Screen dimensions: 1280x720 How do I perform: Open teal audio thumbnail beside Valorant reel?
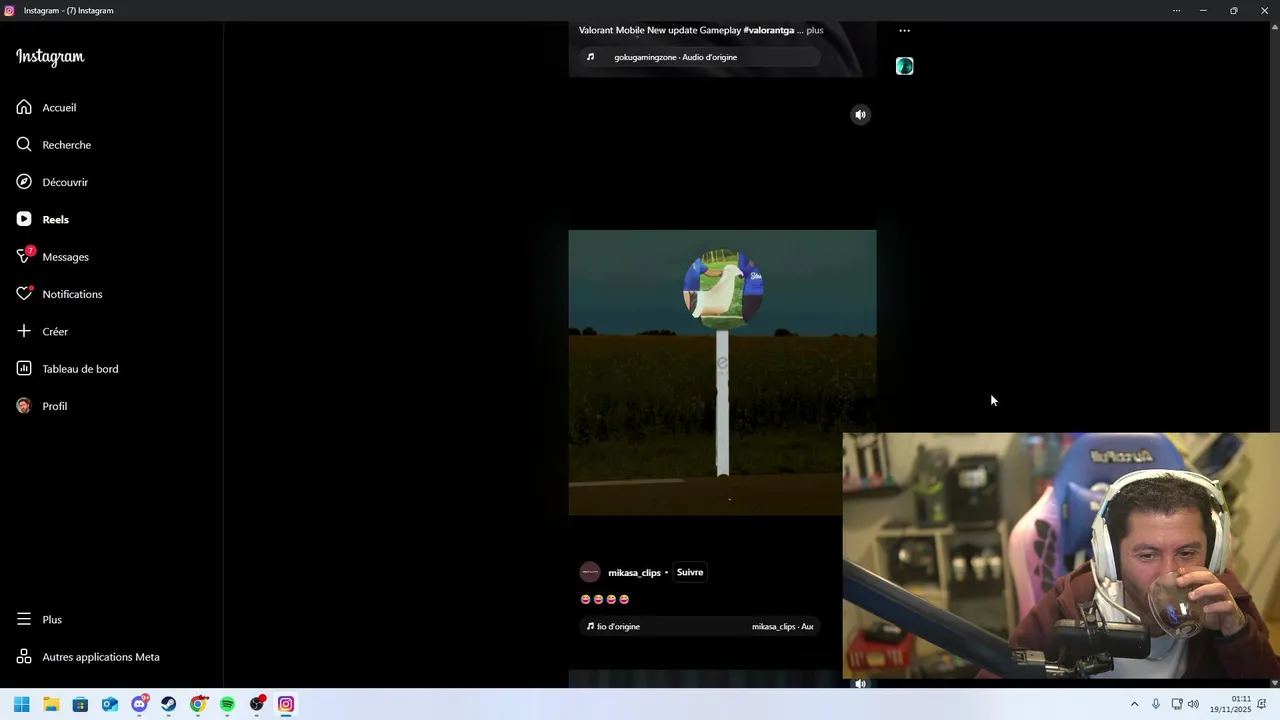point(905,66)
